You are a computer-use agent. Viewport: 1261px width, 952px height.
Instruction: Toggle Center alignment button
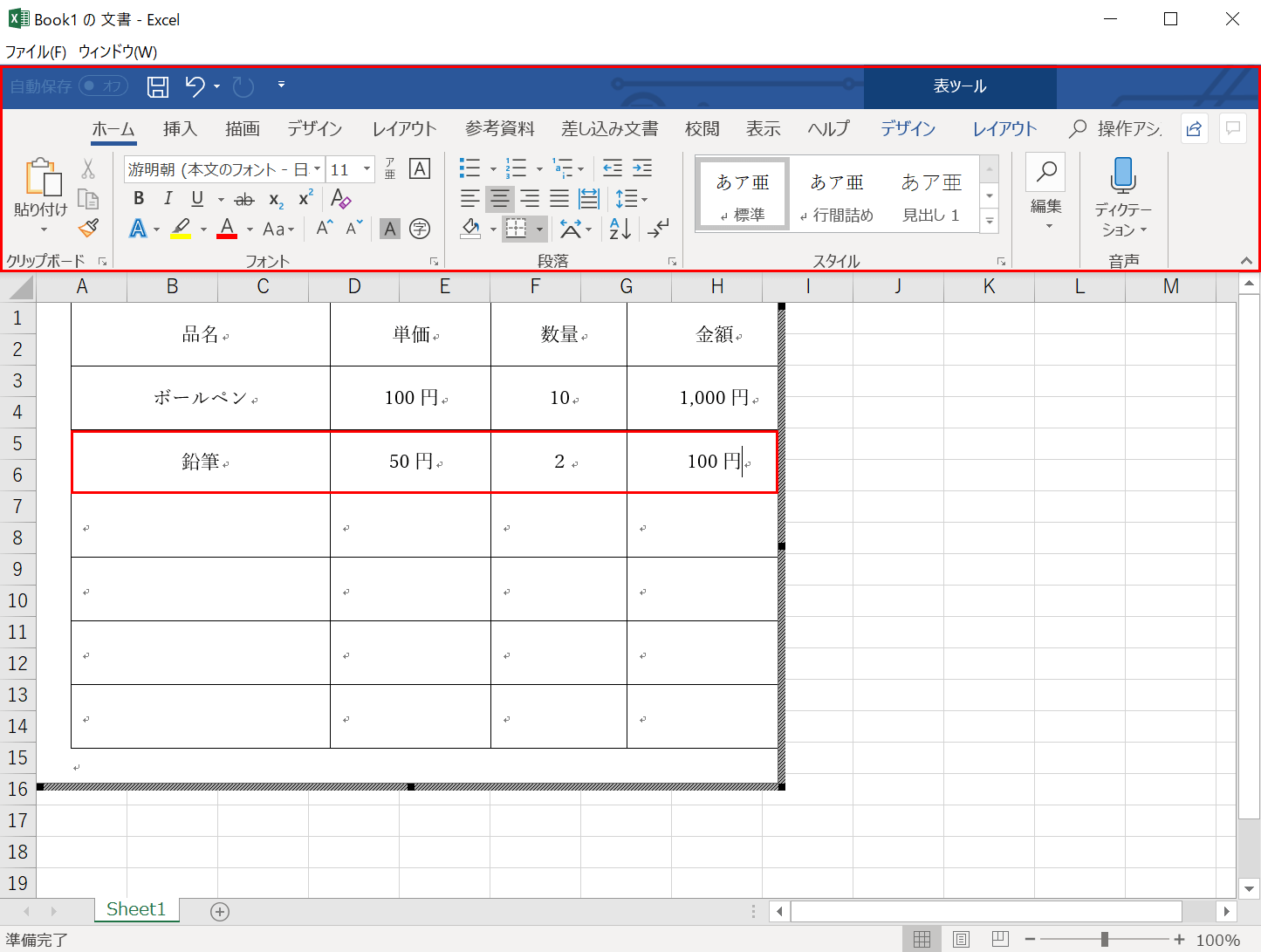(x=500, y=199)
